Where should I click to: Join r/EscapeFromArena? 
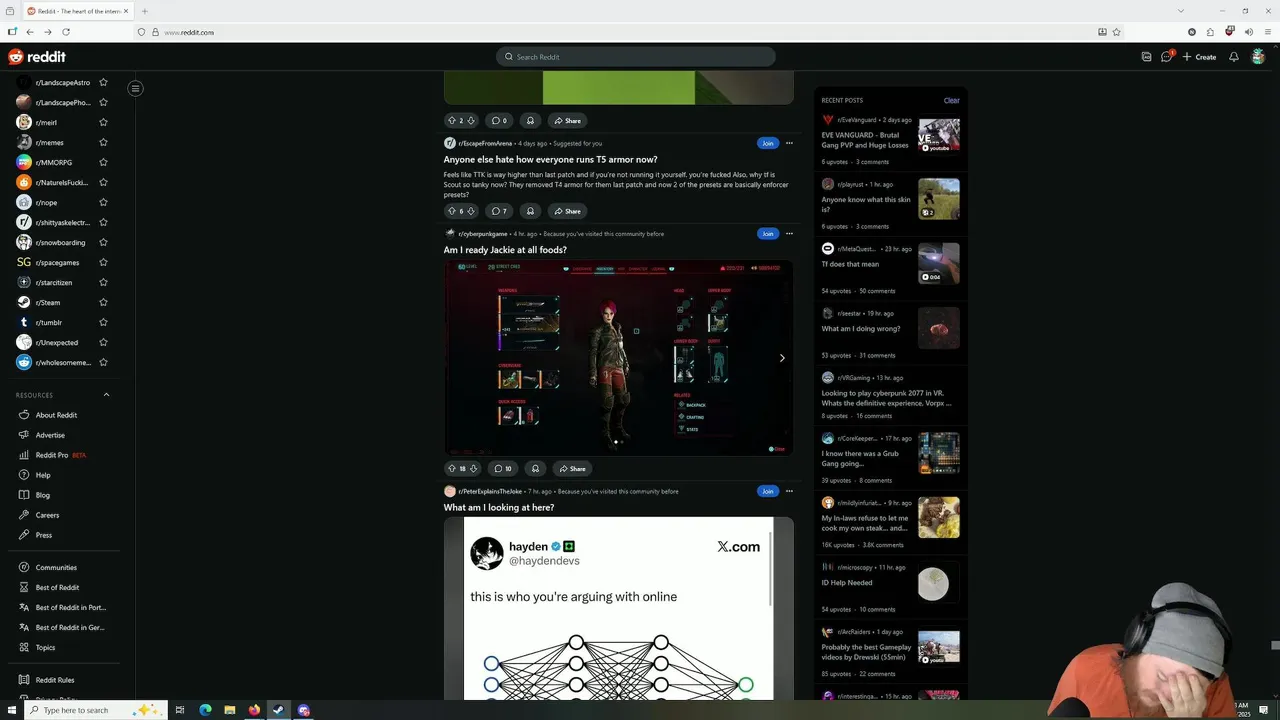(767, 143)
